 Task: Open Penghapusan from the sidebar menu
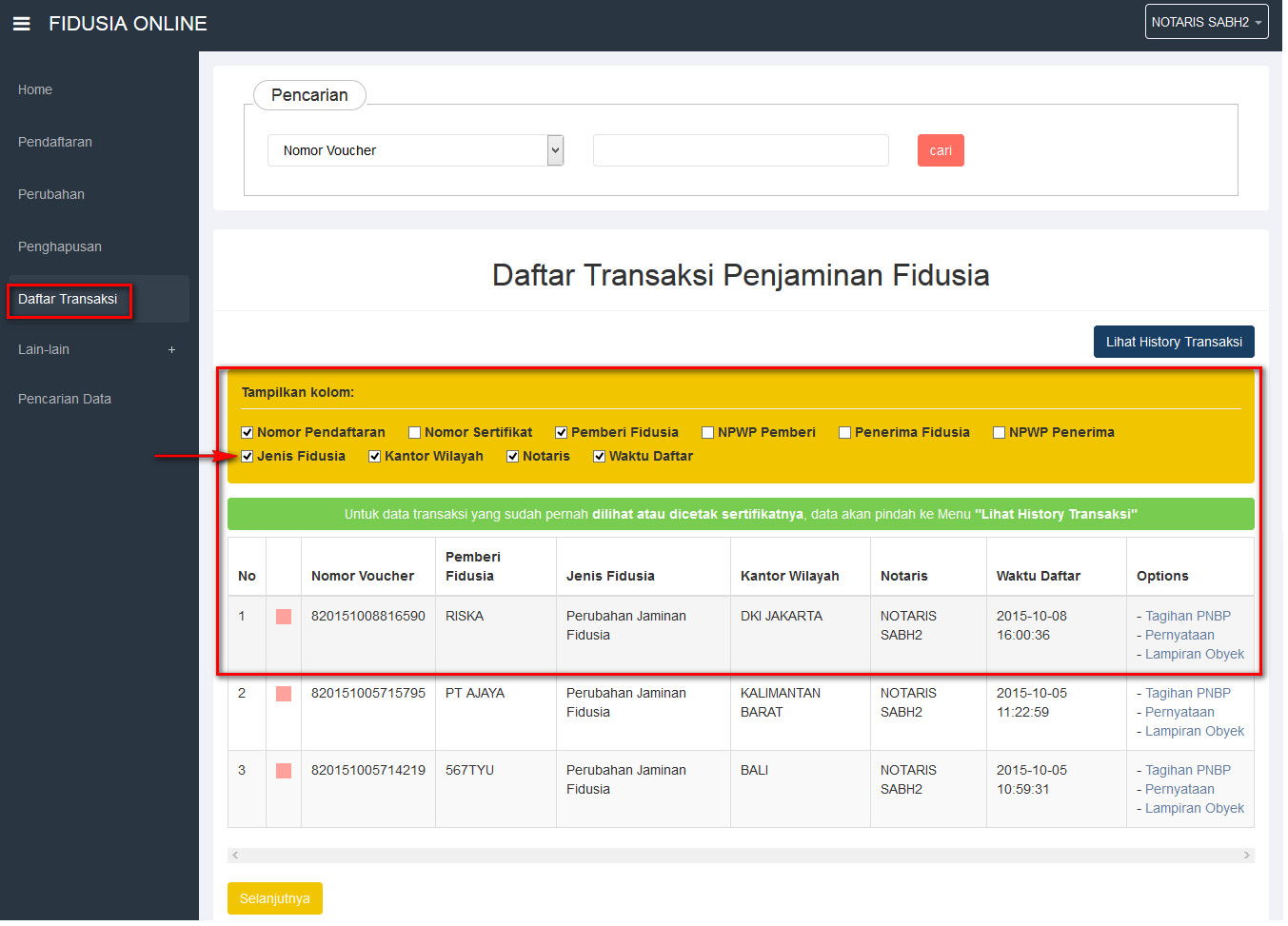[x=60, y=246]
